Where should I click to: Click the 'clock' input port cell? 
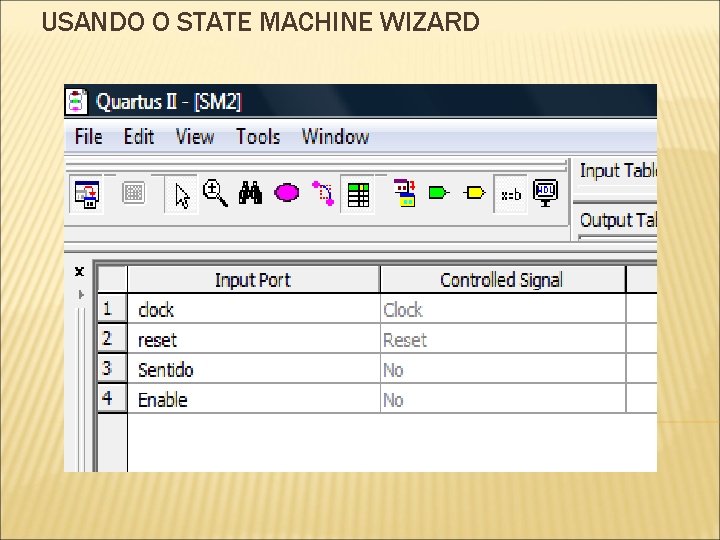(254, 309)
